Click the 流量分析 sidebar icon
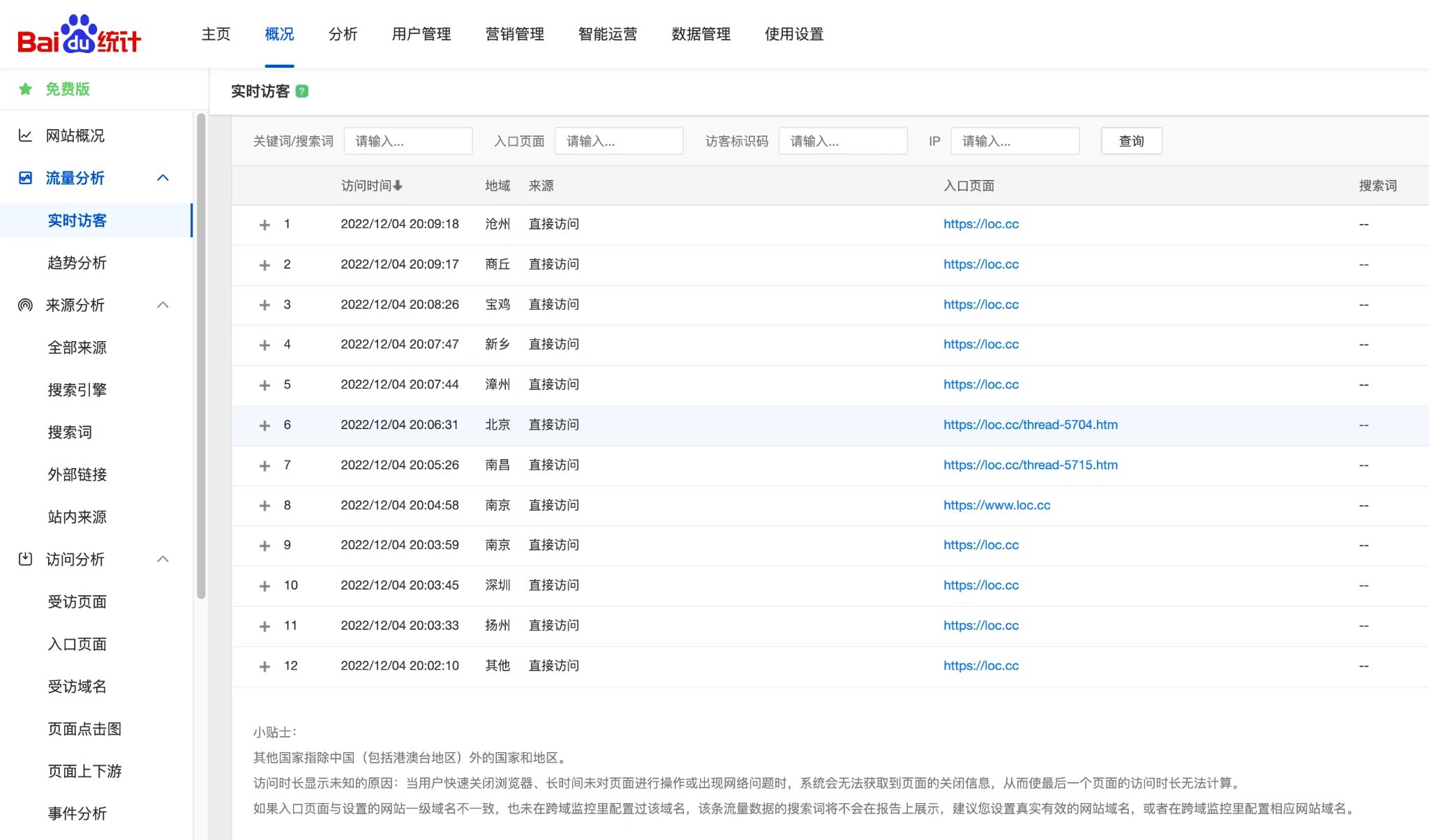The image size is (1429, 840). pos(26,178)
